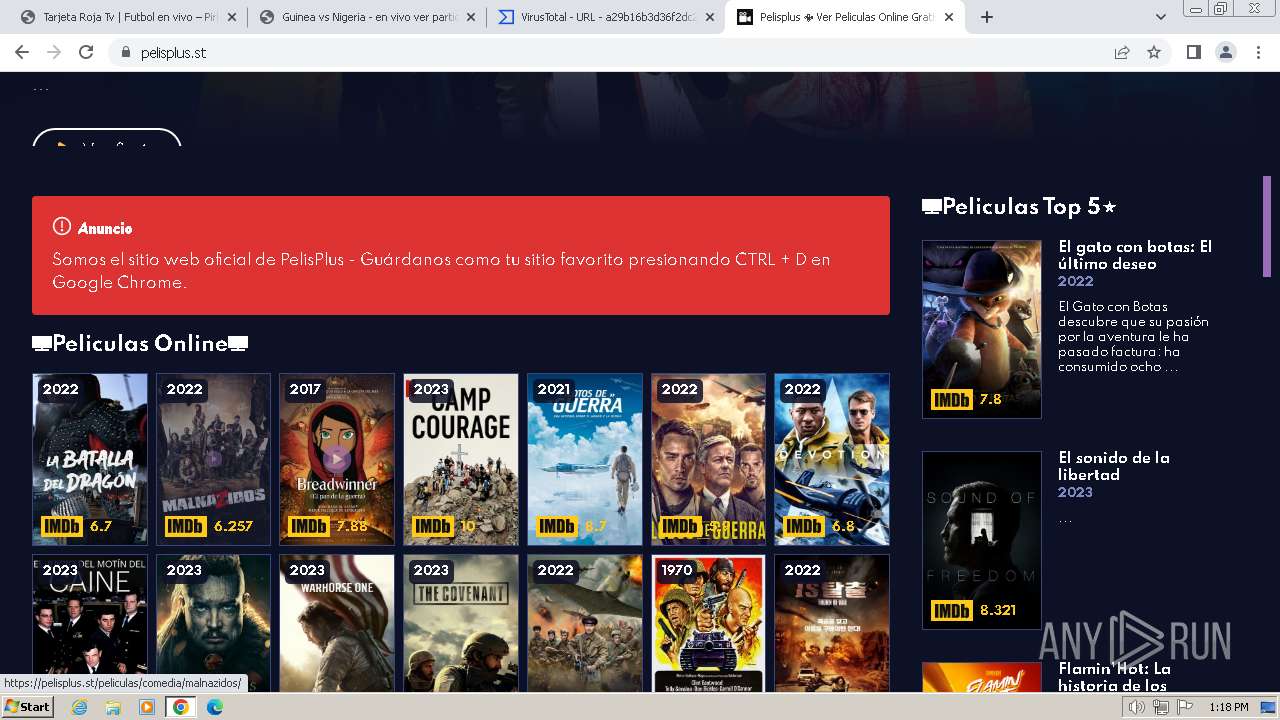
Task: Click the system tray clock 1:18 PM
Action: point(1228,707)
